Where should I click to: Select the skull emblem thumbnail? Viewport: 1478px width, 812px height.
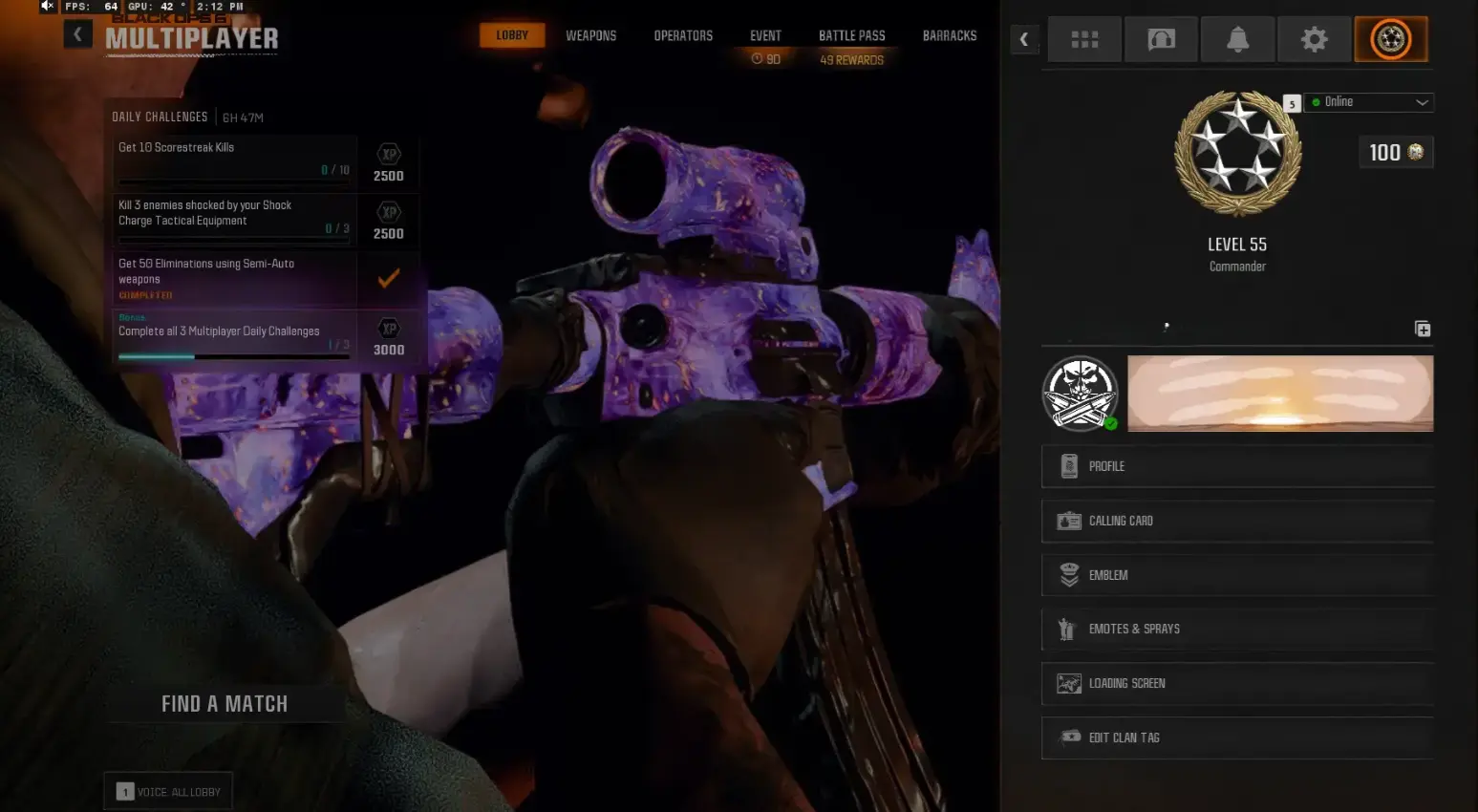(x=1081, y=394)
